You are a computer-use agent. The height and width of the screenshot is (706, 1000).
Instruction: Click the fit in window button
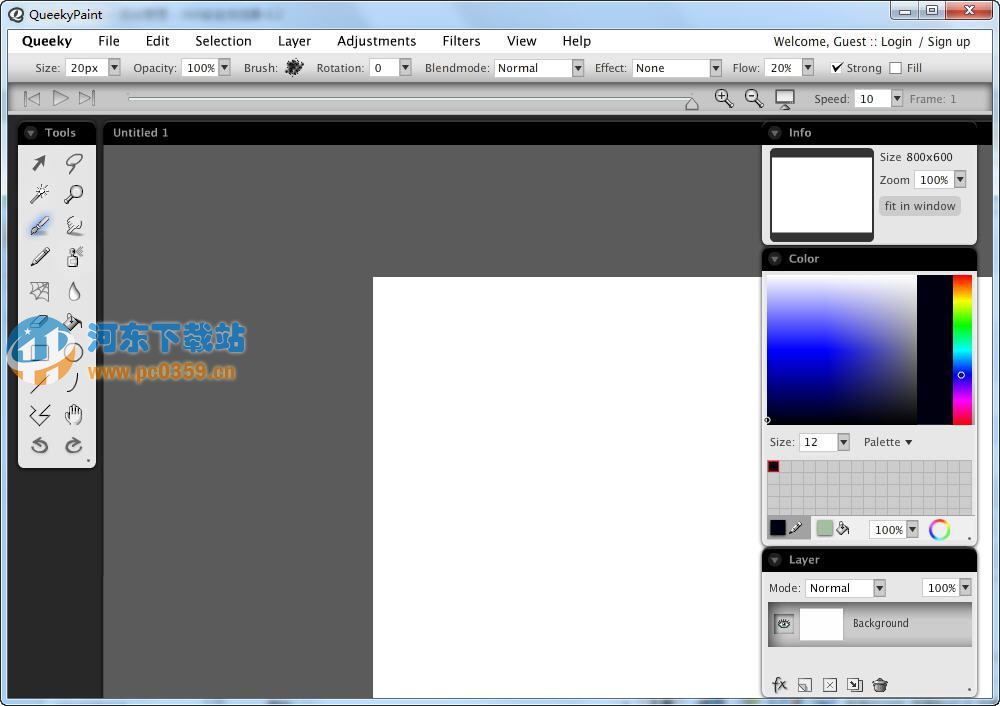[919, 206]
